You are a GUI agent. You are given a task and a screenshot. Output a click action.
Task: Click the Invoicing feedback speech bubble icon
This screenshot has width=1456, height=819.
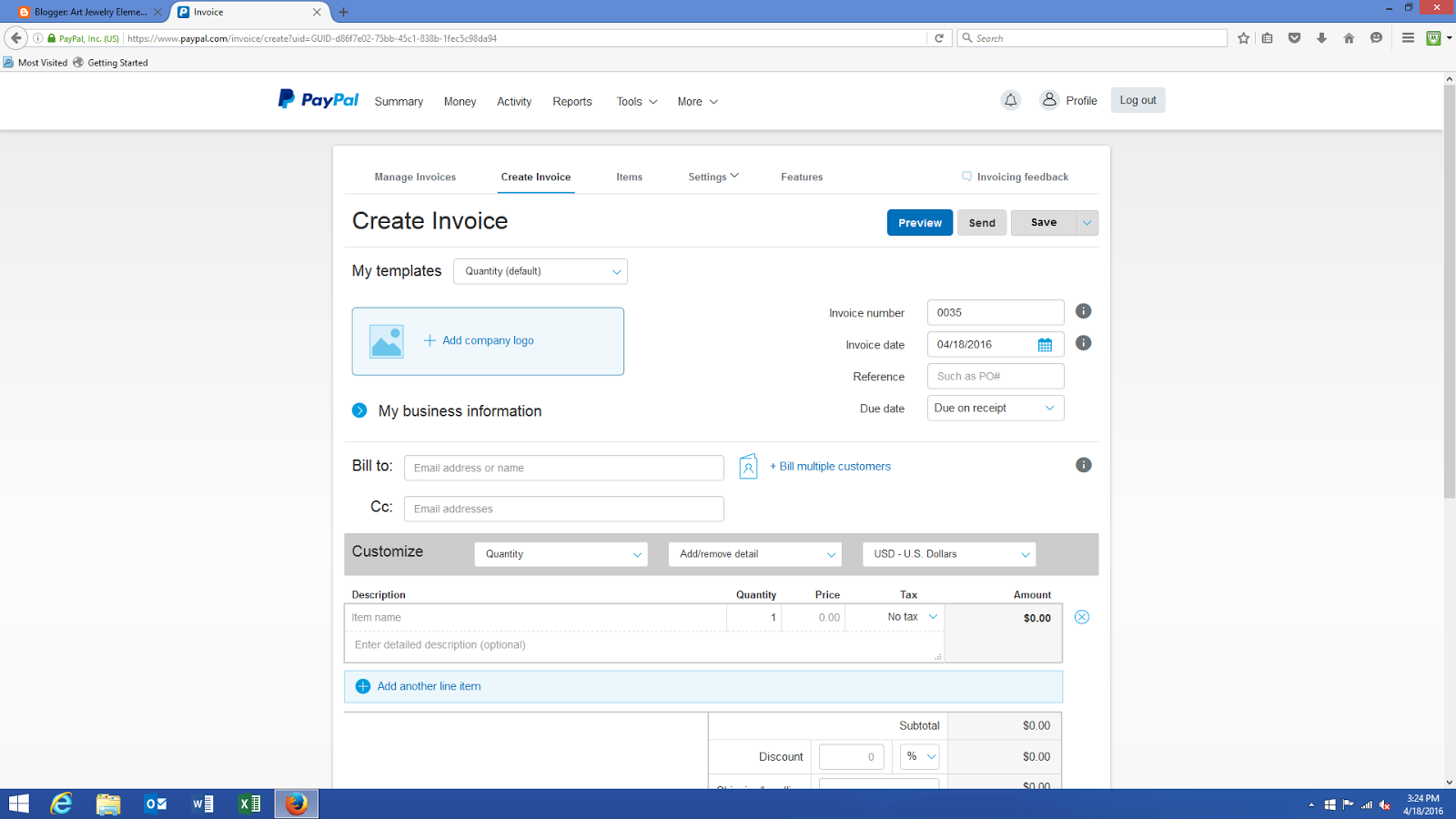coord(966,177)
